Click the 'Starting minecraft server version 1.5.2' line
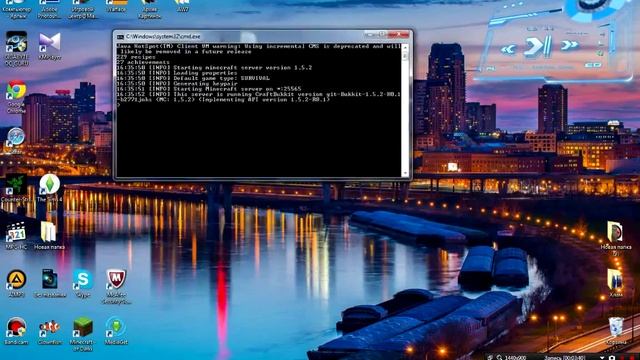Screen dimensions: 640x360 click(214, 67)
